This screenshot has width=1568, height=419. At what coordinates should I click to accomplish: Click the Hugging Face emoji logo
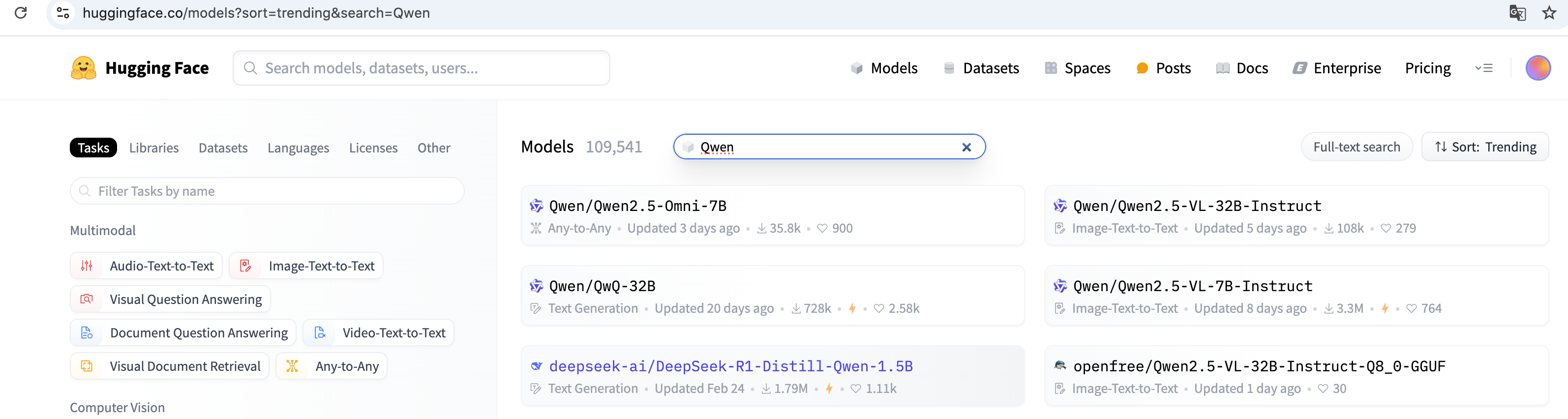84,68
